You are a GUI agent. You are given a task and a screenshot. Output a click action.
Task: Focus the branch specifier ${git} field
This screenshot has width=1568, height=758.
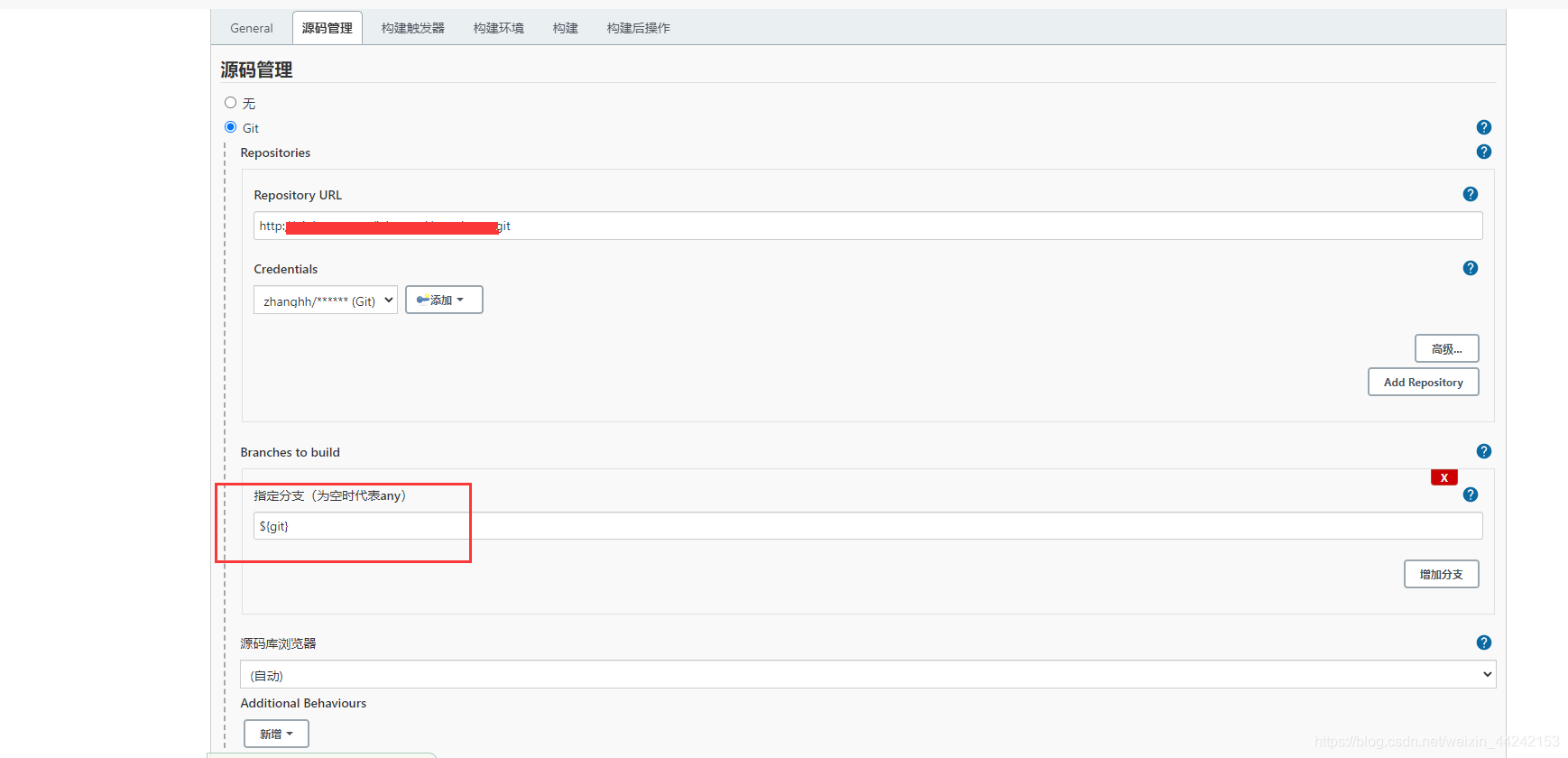coord(867,526)
